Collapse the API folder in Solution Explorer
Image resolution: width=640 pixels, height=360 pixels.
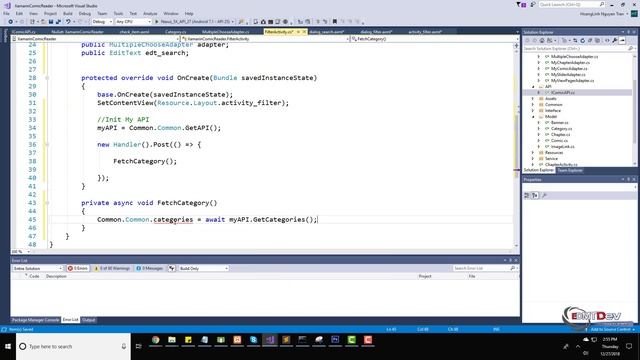[533, 87]
